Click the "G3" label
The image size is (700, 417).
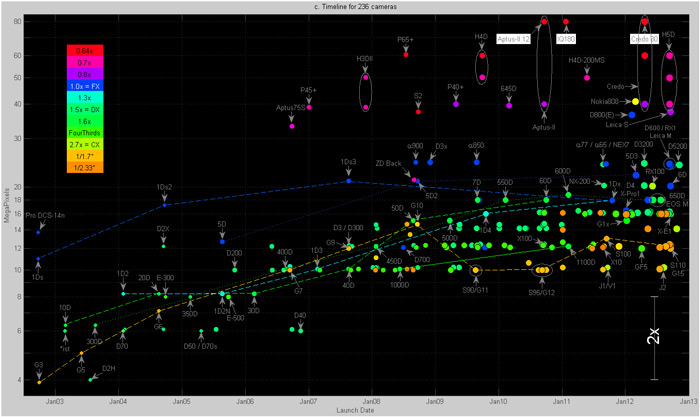[x=38, y=365]
